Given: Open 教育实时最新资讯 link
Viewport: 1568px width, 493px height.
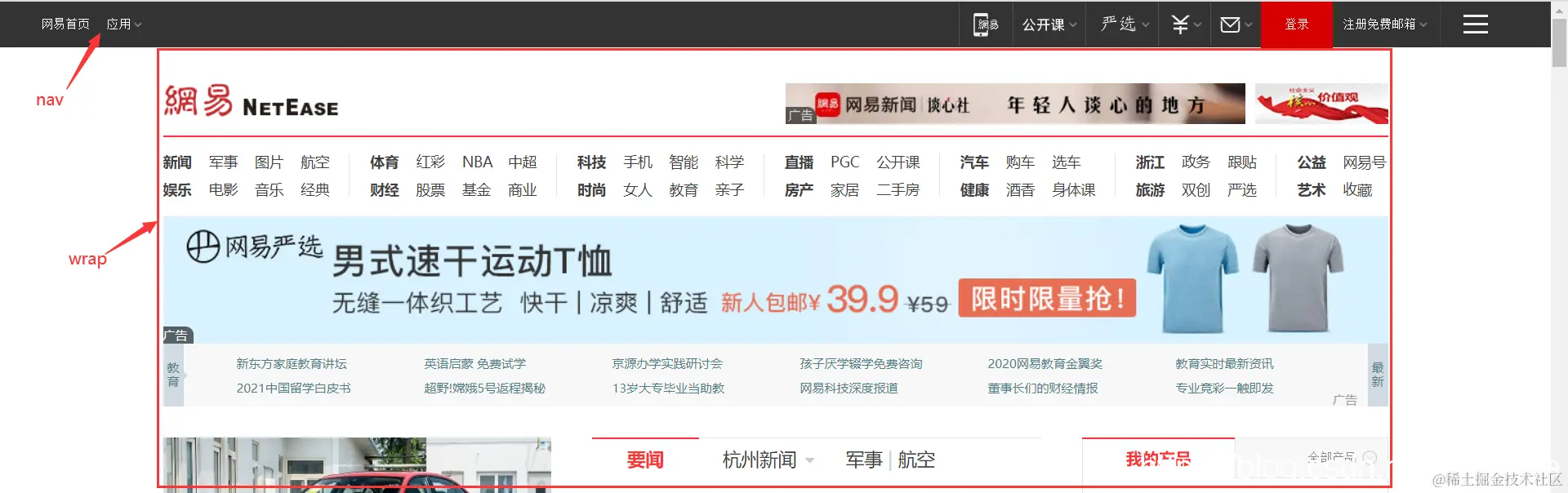Looking at the screenshot, I should [x=1224, y=364].
